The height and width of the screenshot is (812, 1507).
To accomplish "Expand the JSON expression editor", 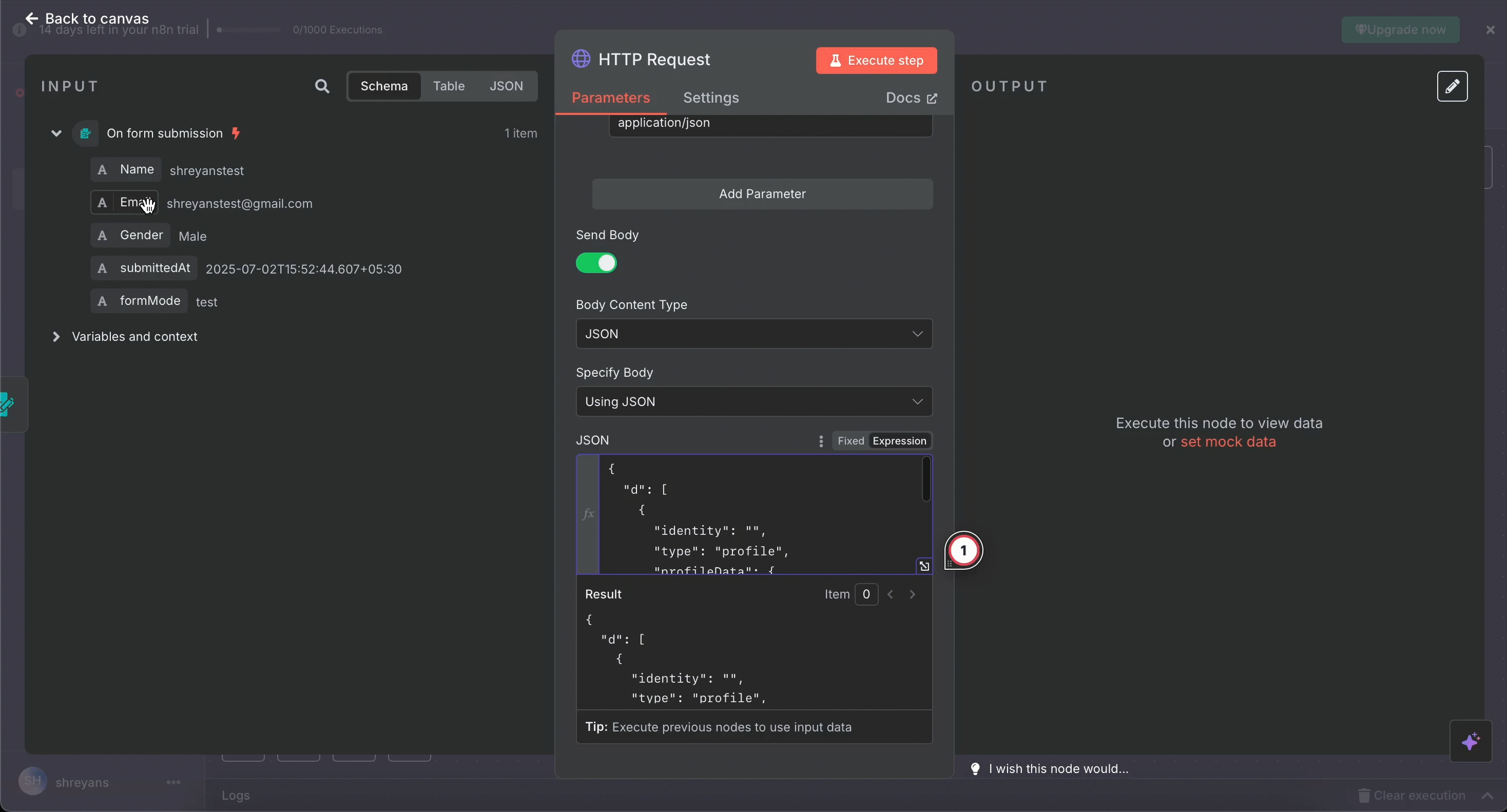I will 924,566.
